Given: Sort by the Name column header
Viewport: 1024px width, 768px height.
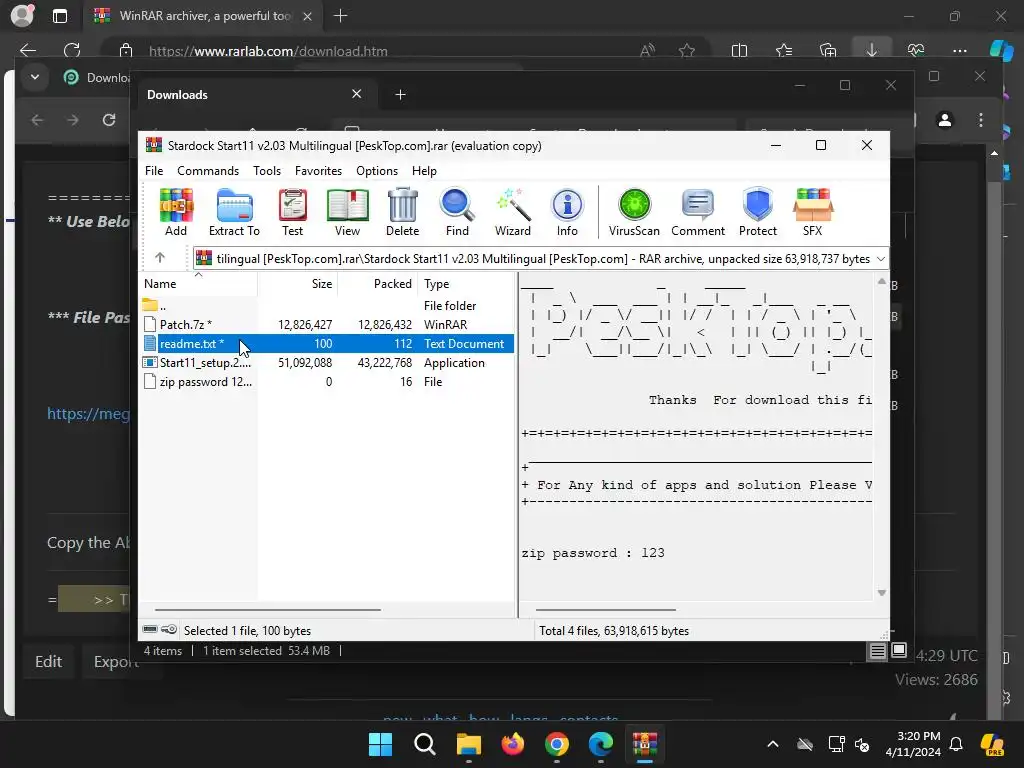Looking at the screenshot, I should click(x=199, y=283).
